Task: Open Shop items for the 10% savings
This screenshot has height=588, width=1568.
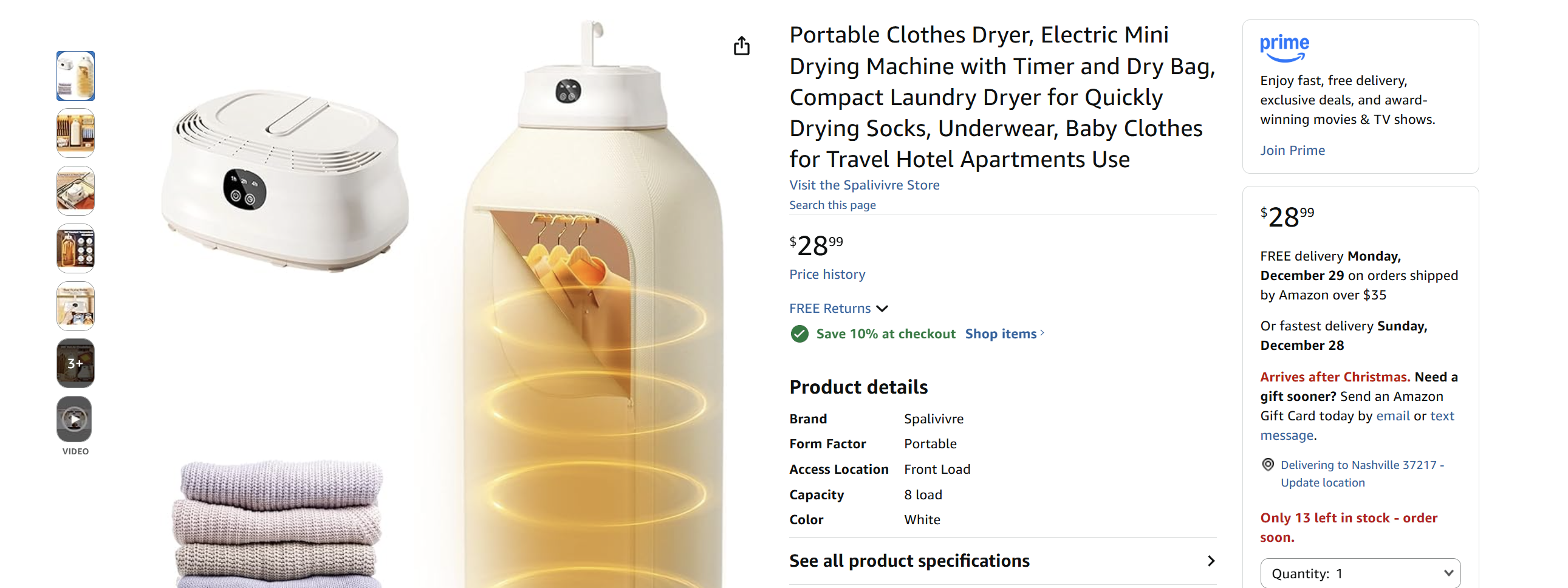Action: click(1001, 333)
